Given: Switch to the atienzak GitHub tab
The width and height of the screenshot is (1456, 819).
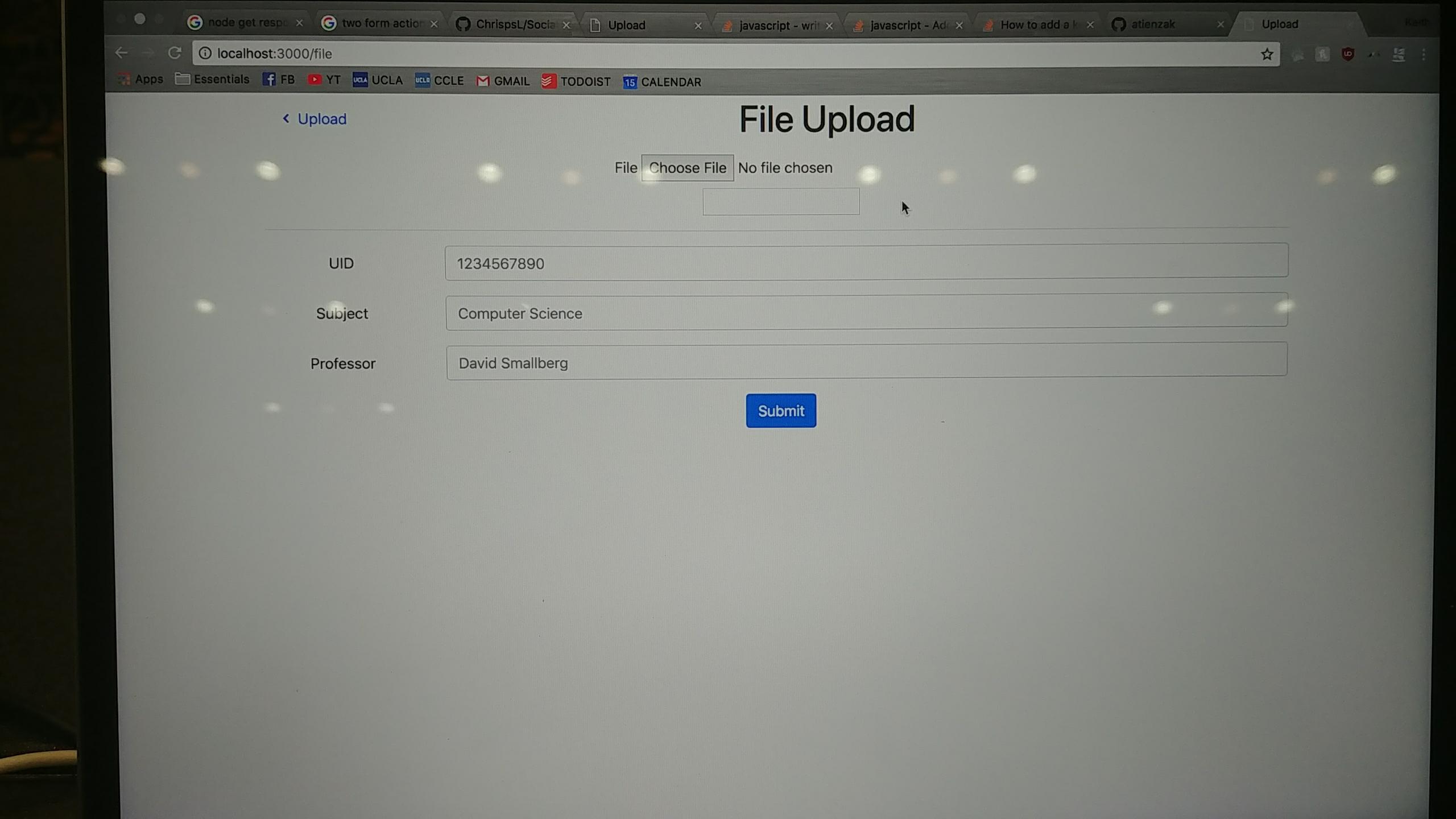Looking at the screenshot, I should [x=1153, y=24].
